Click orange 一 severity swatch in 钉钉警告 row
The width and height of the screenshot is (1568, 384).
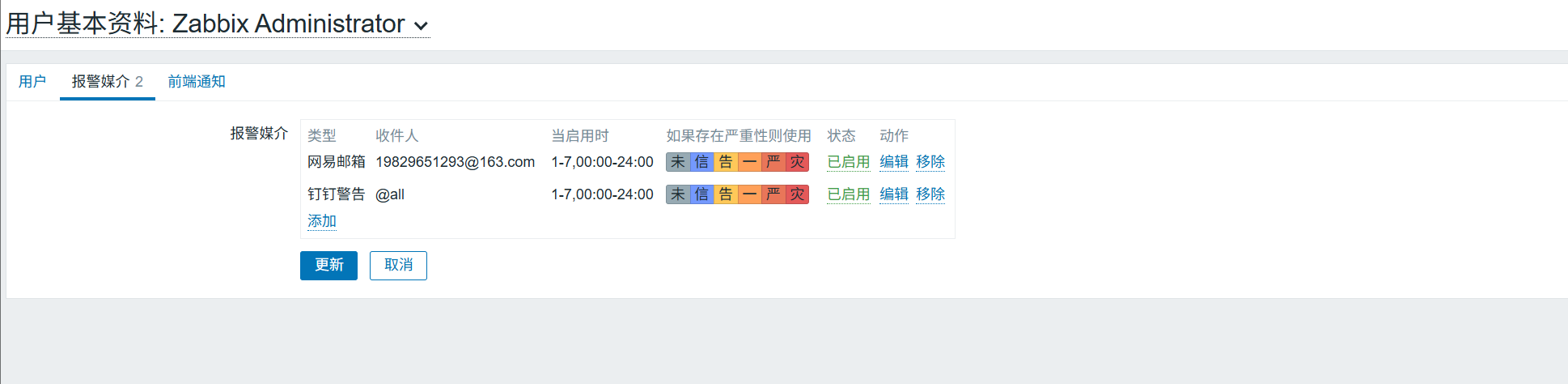point(749,194)
